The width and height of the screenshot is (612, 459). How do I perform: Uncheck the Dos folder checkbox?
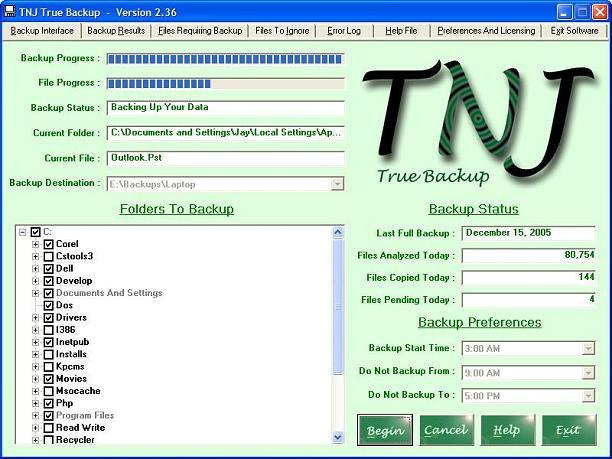point(48,306)
